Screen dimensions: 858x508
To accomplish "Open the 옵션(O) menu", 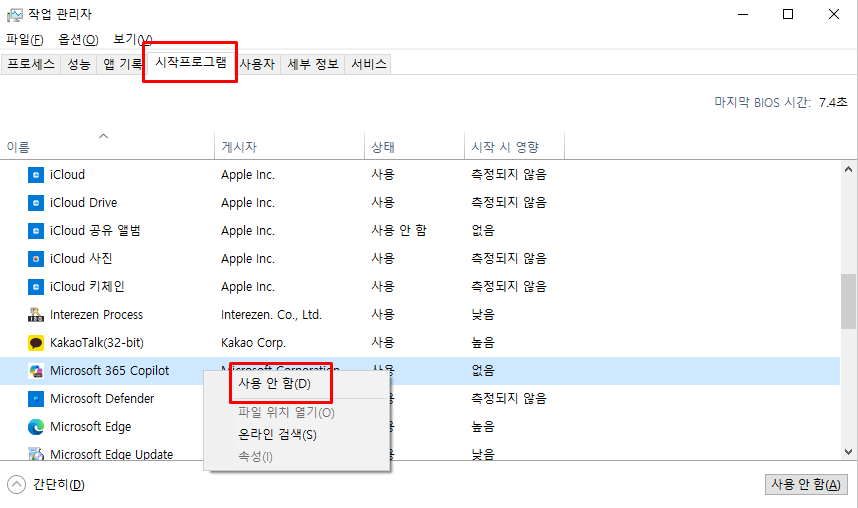I will coord(78,39).
